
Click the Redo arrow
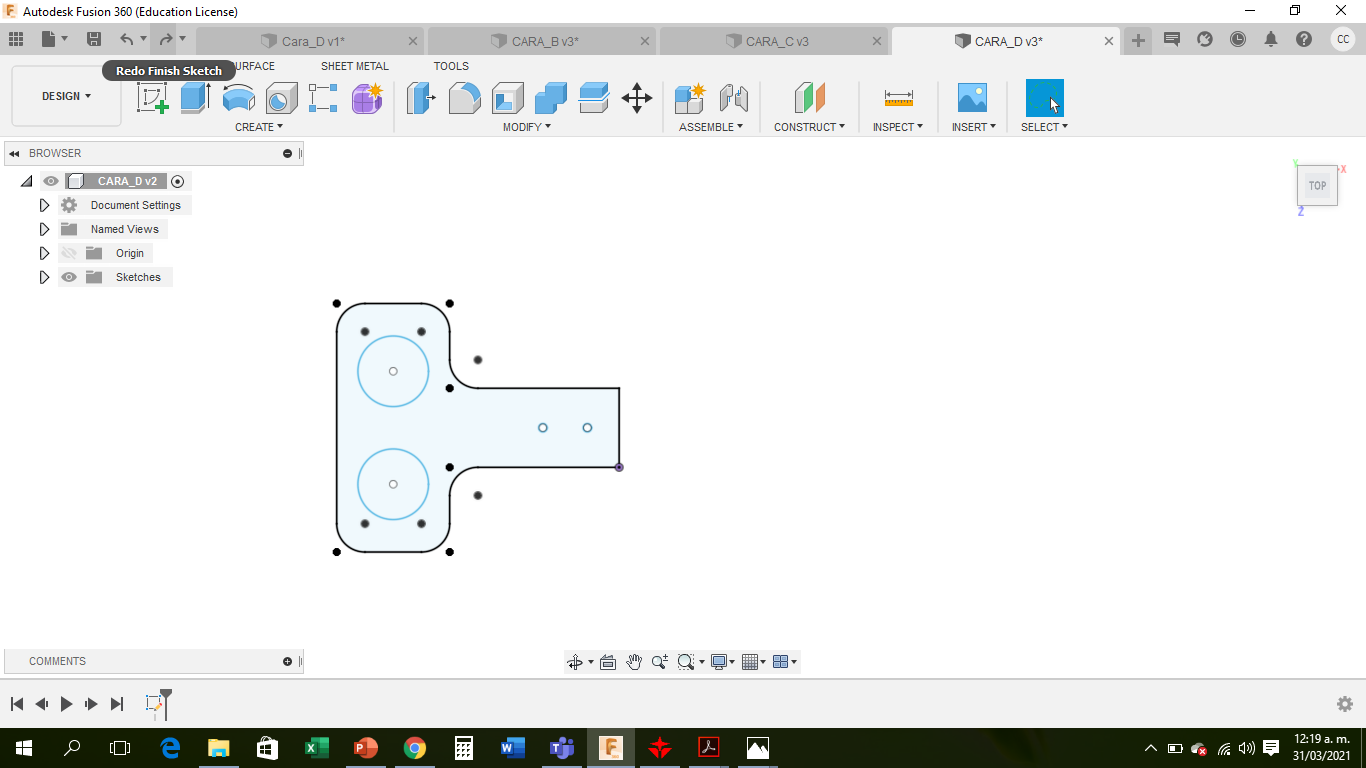[166, 39]
